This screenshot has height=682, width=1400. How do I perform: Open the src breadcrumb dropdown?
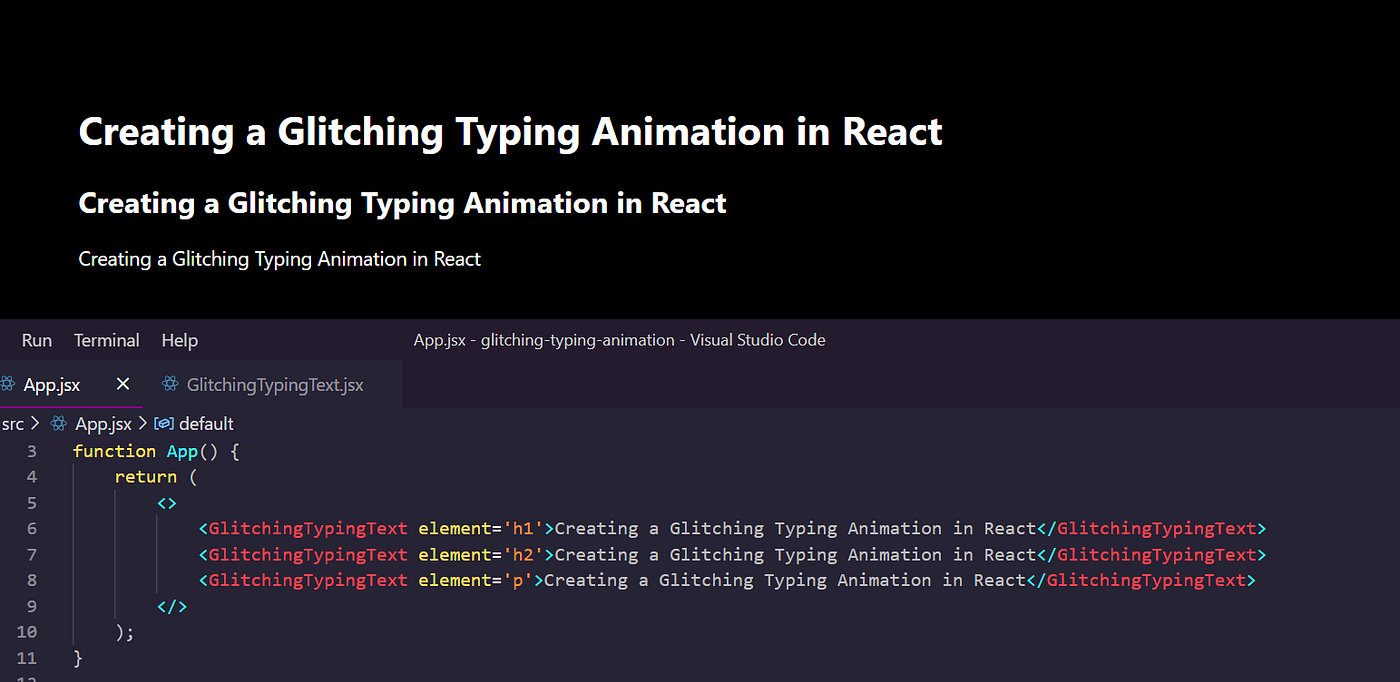pyautogui.click(x=12, y=423)
